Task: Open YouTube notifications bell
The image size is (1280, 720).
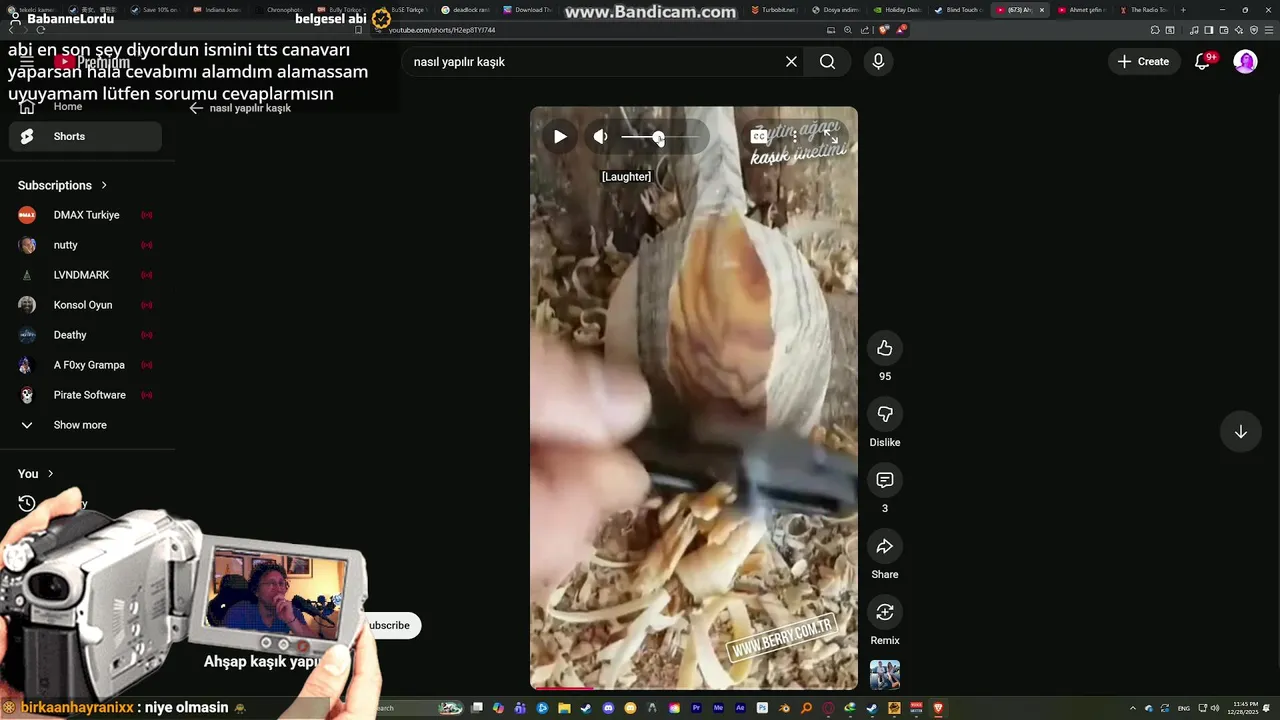Action: [1204, 62]
